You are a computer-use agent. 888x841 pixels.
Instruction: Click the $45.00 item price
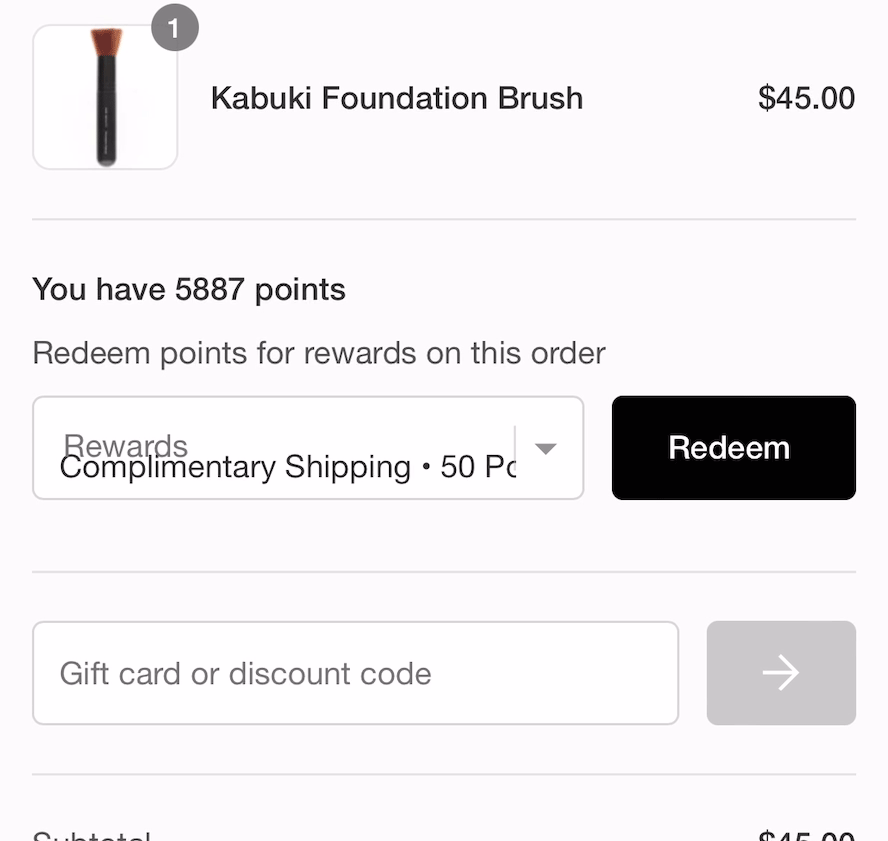[x=806, y=98]
